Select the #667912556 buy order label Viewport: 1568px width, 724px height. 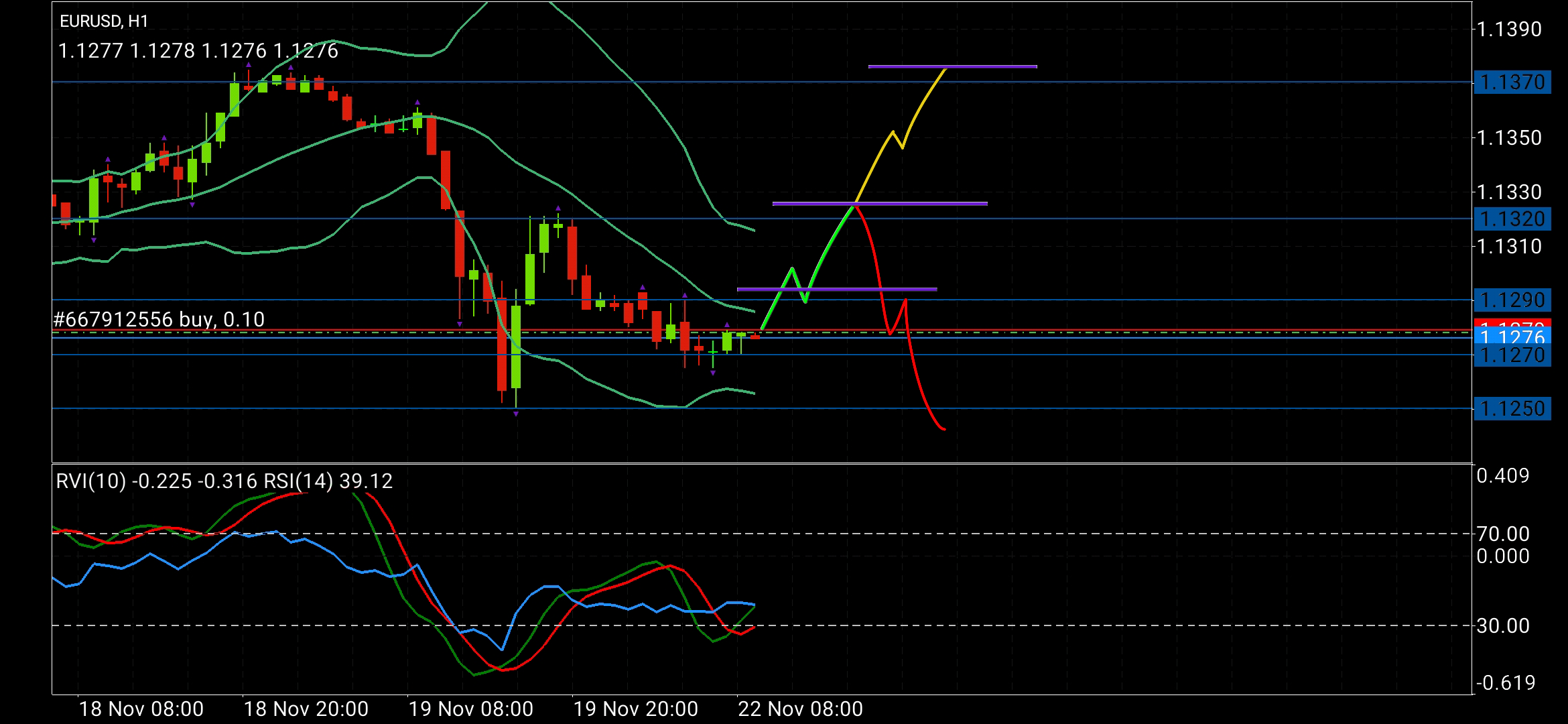159,319
